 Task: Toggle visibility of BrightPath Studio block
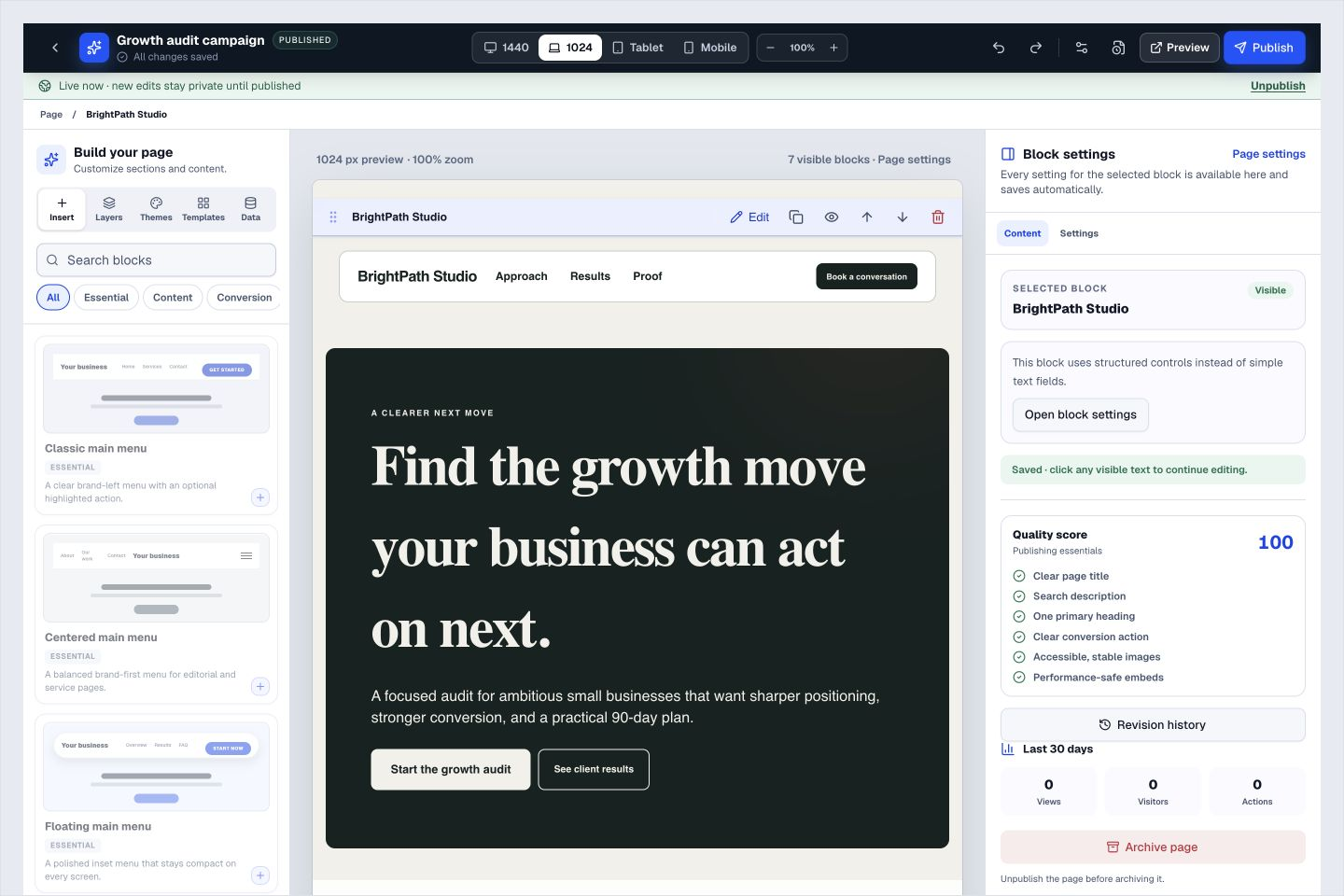(x=832, y=217)
